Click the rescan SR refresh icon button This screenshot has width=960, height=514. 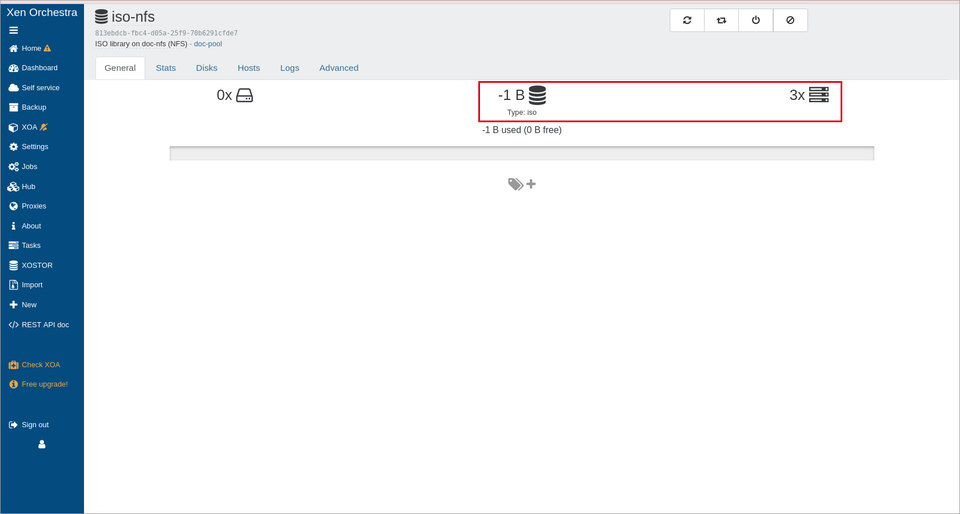[x=687, y=20]
